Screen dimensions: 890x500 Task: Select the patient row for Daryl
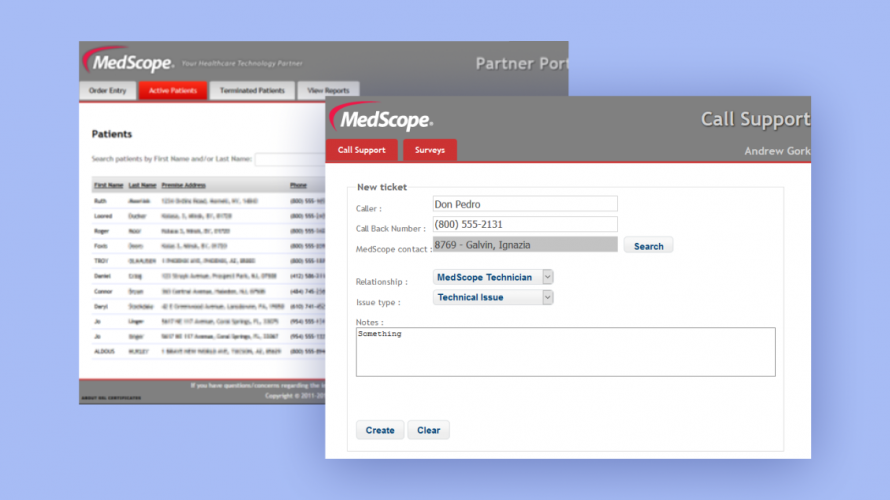tap(208, 306)
